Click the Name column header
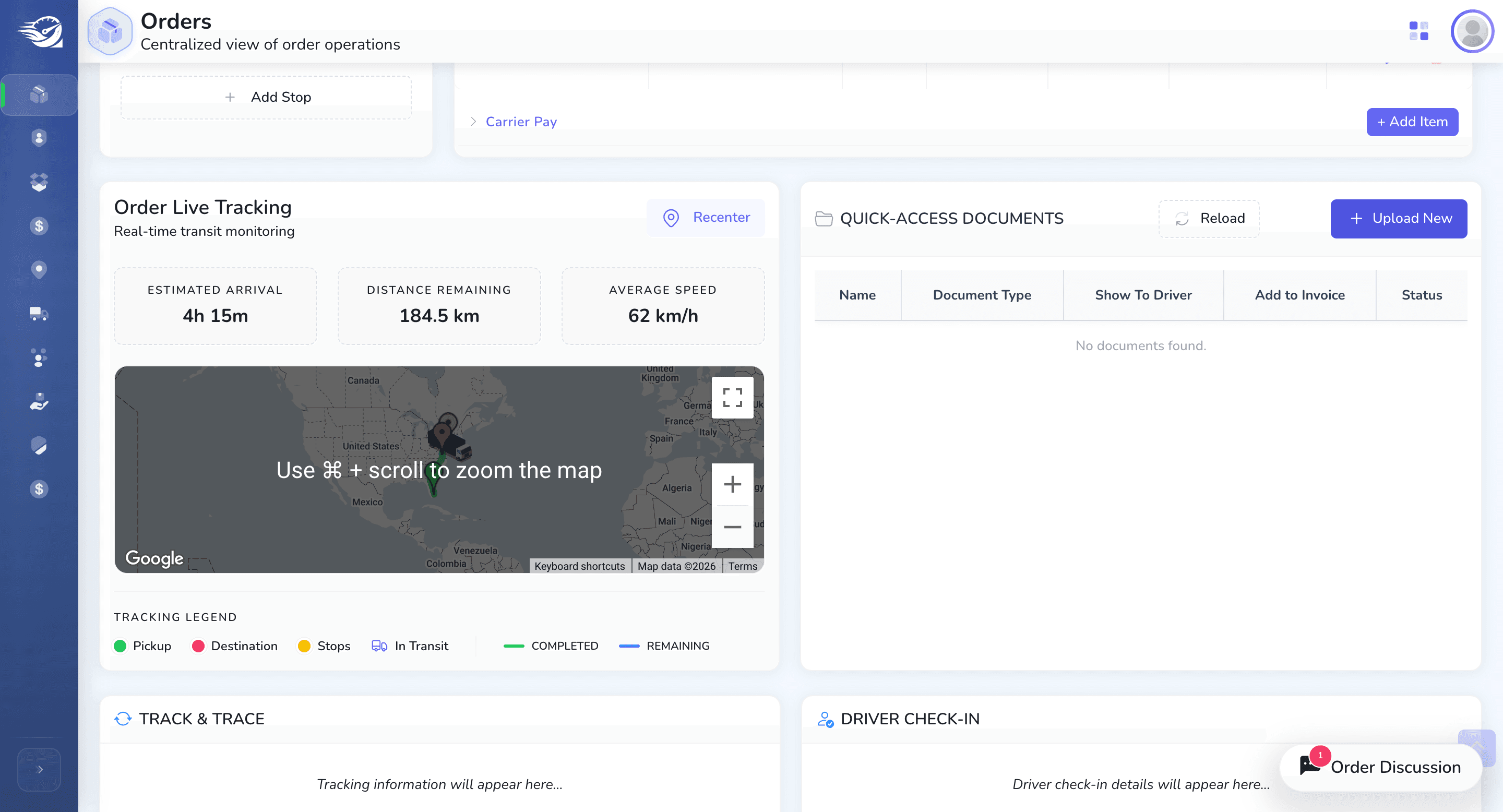 pos(857,295)
